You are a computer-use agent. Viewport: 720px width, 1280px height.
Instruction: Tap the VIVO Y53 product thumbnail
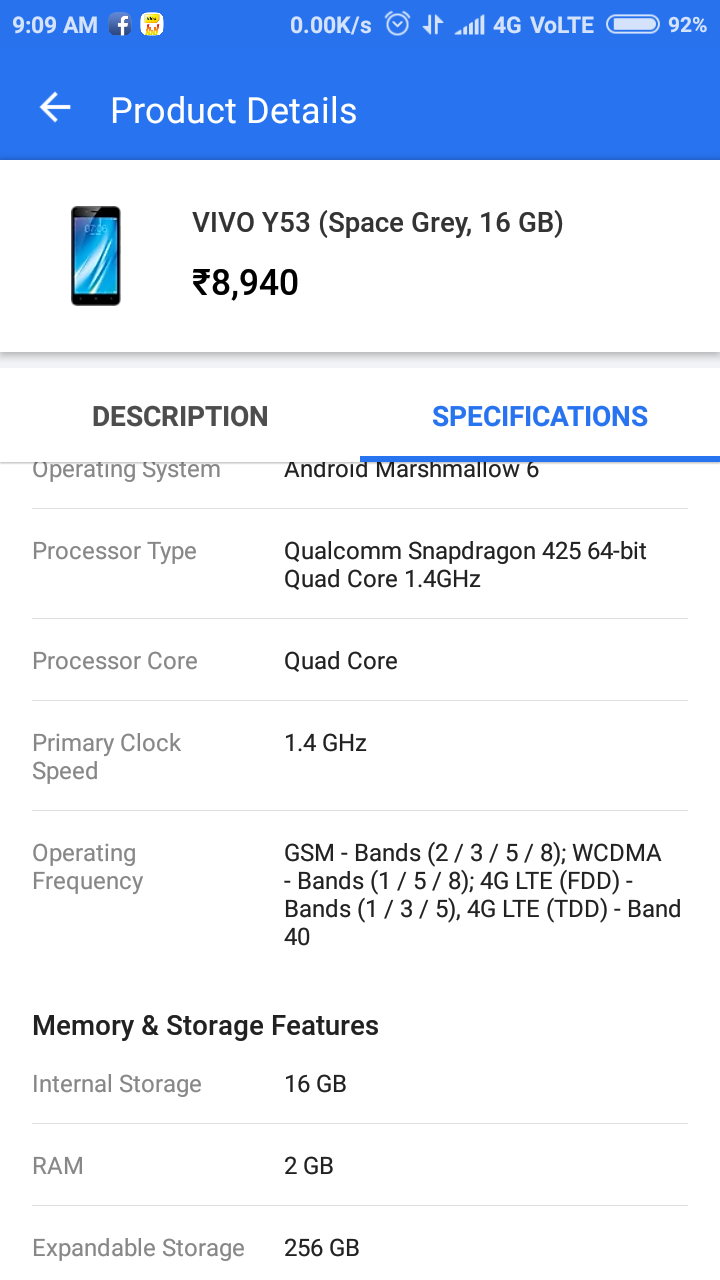(x=96, y=256)
